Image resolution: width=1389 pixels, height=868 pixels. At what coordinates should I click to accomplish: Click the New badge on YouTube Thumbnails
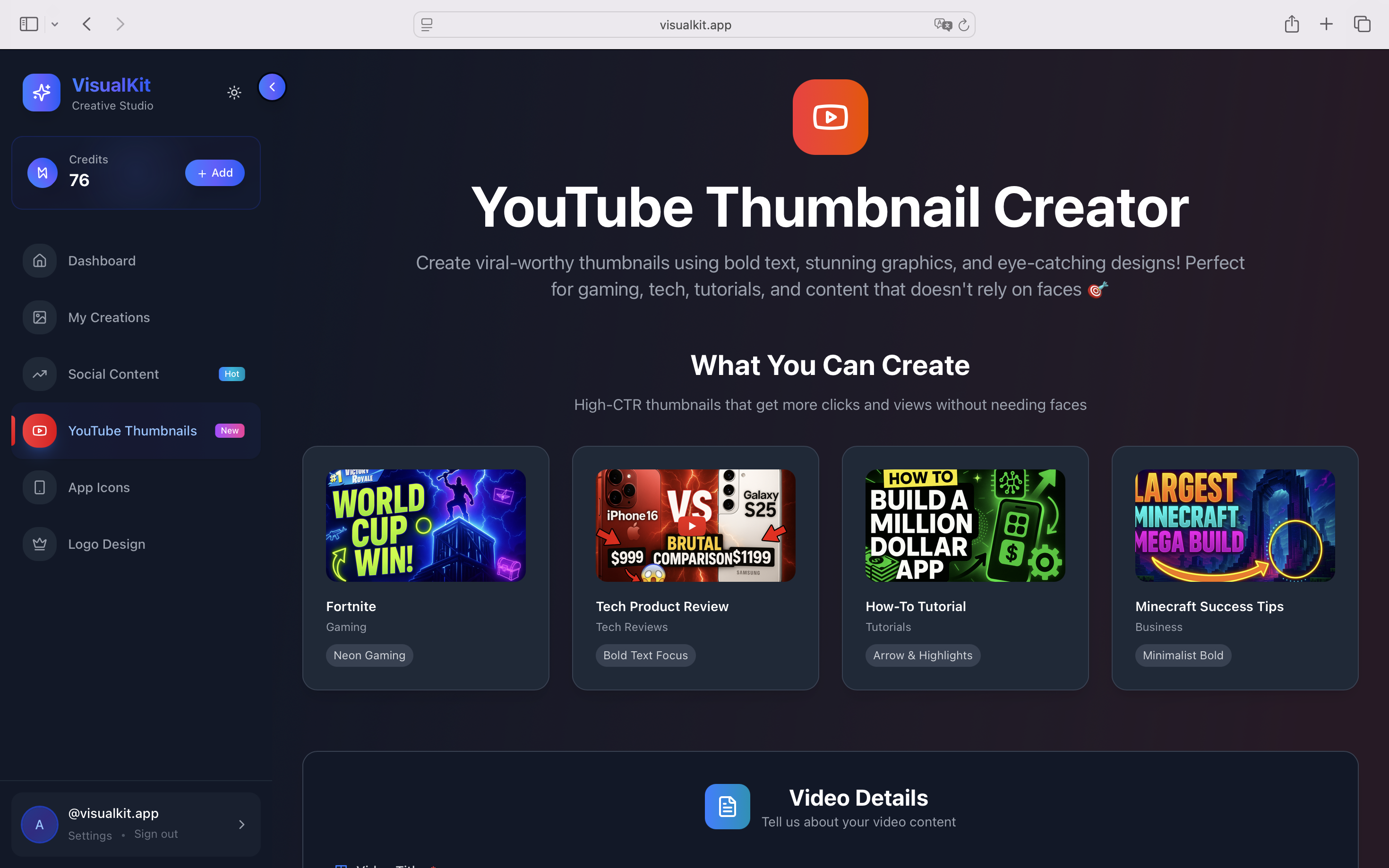(x=230, y=431)
